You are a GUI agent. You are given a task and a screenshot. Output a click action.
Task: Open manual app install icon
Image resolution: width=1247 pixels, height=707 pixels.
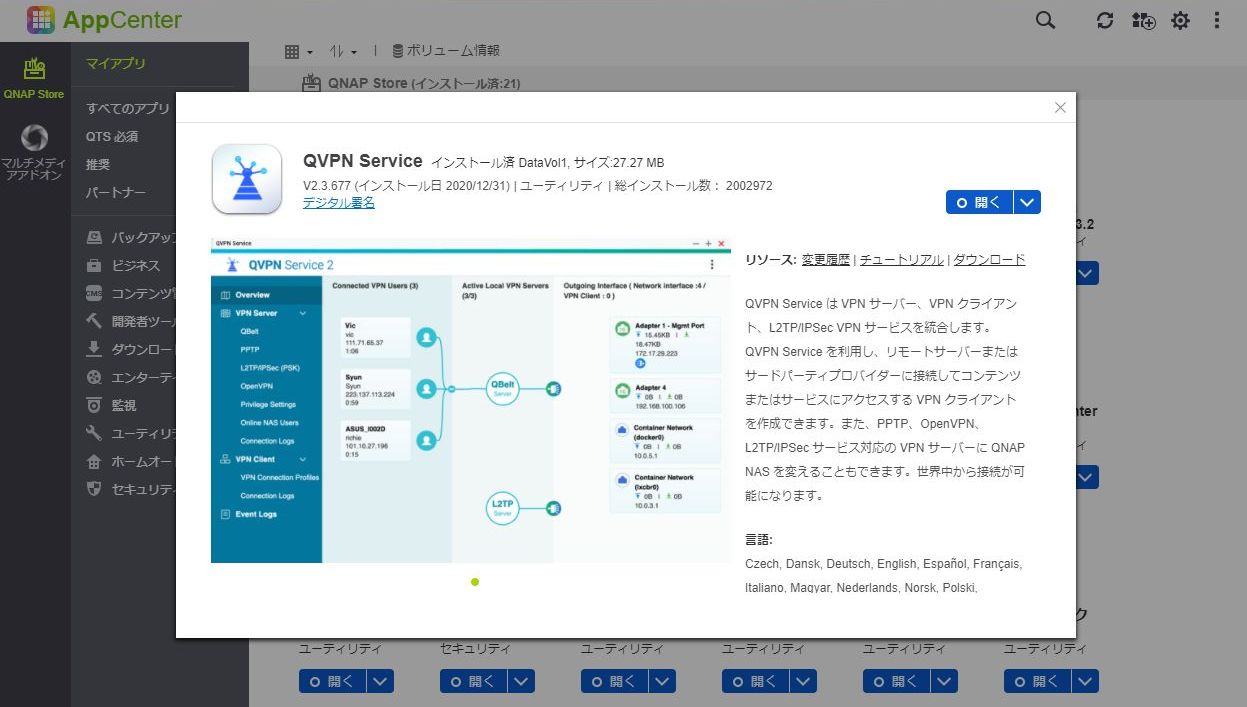point(1143,20)
